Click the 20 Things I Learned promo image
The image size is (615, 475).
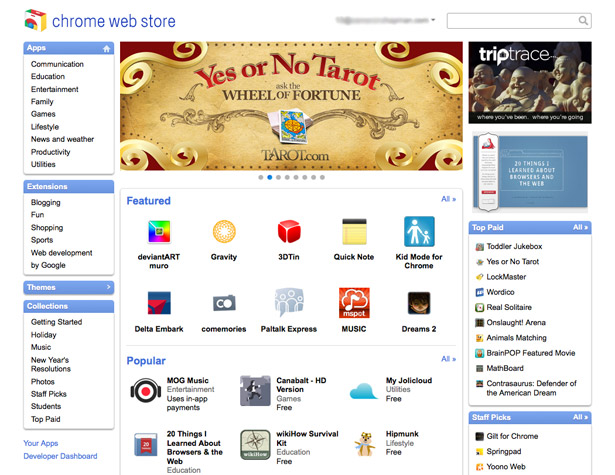[530, 171]
